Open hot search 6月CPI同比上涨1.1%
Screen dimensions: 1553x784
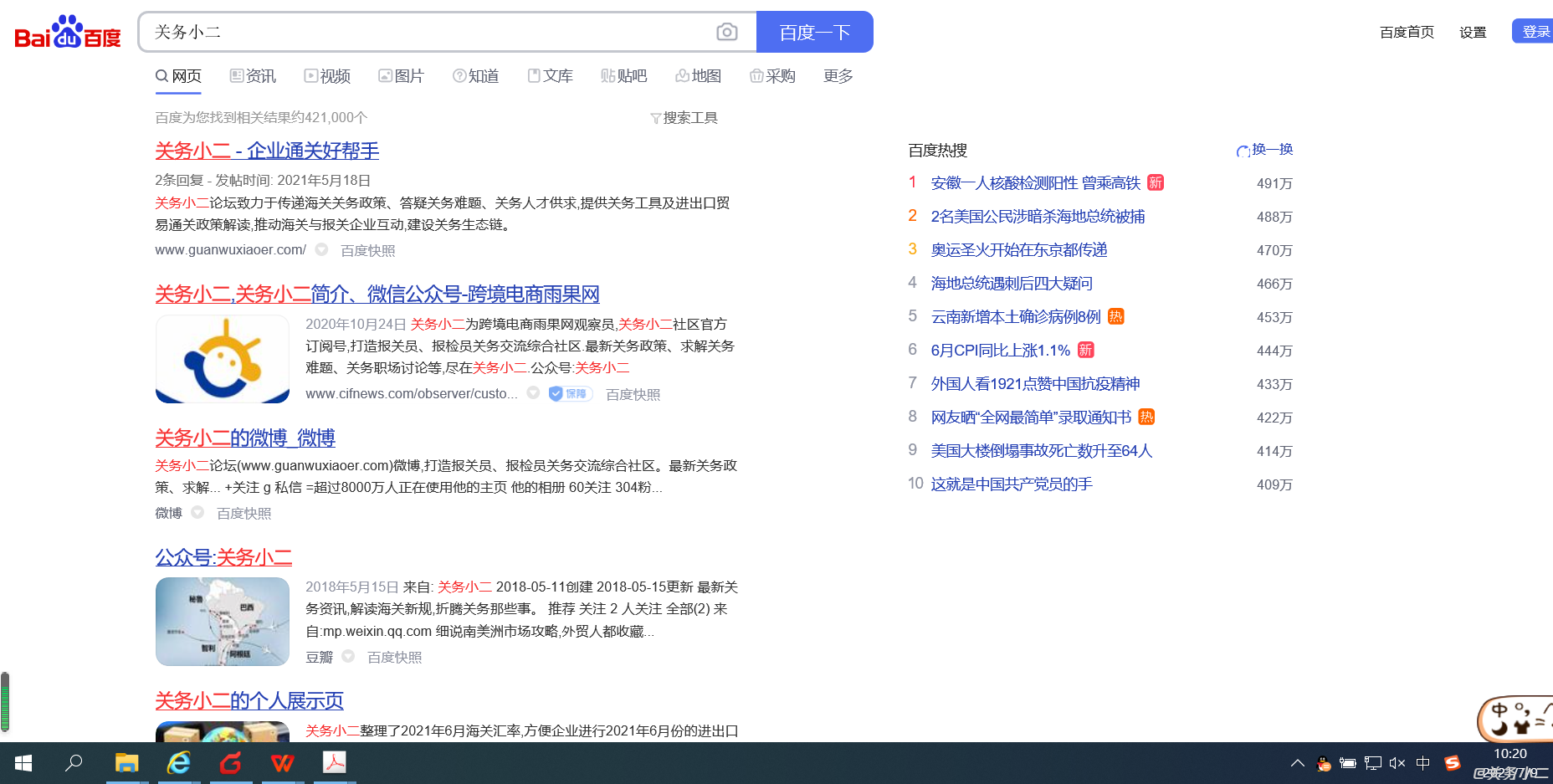tap(1001, 351)
